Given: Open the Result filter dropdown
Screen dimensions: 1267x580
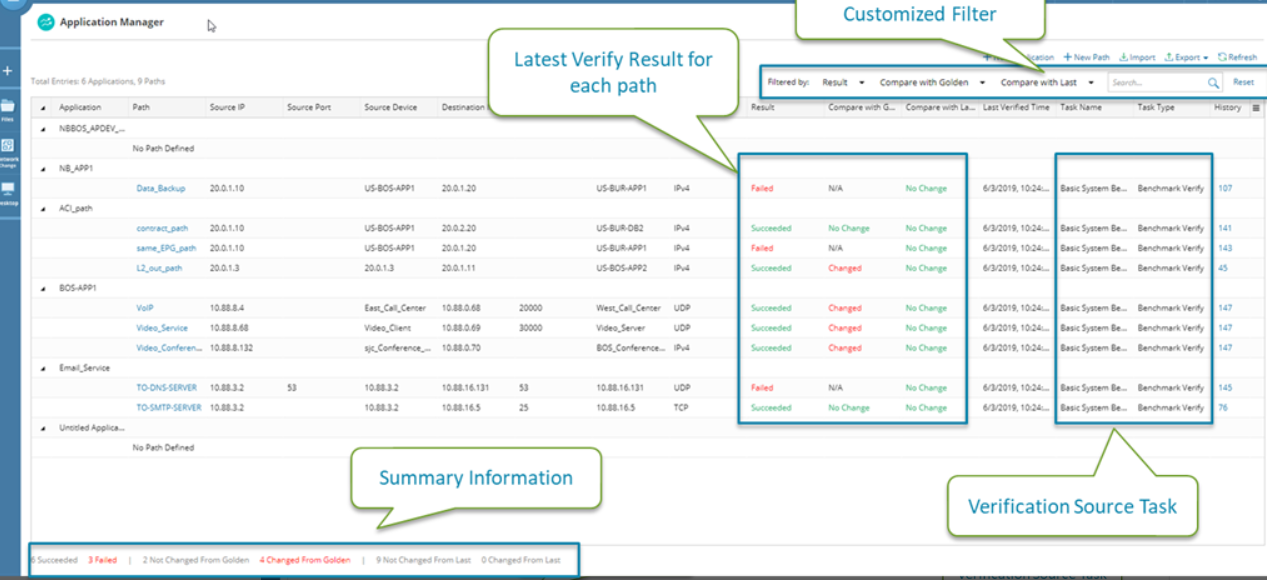Looking at the screenshot, I should 843,82.
